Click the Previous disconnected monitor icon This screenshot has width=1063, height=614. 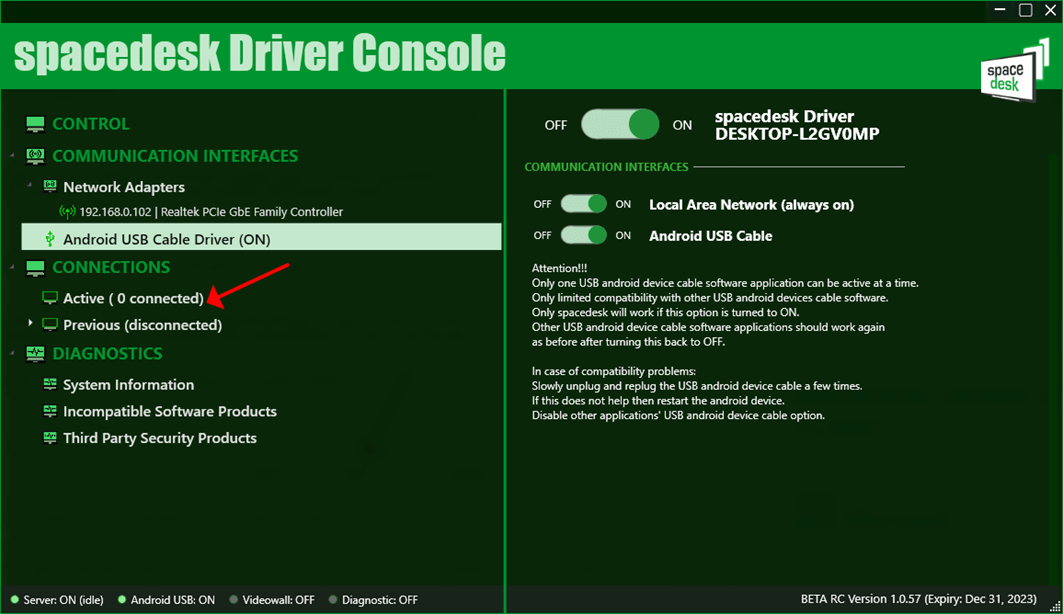(50, 325)
